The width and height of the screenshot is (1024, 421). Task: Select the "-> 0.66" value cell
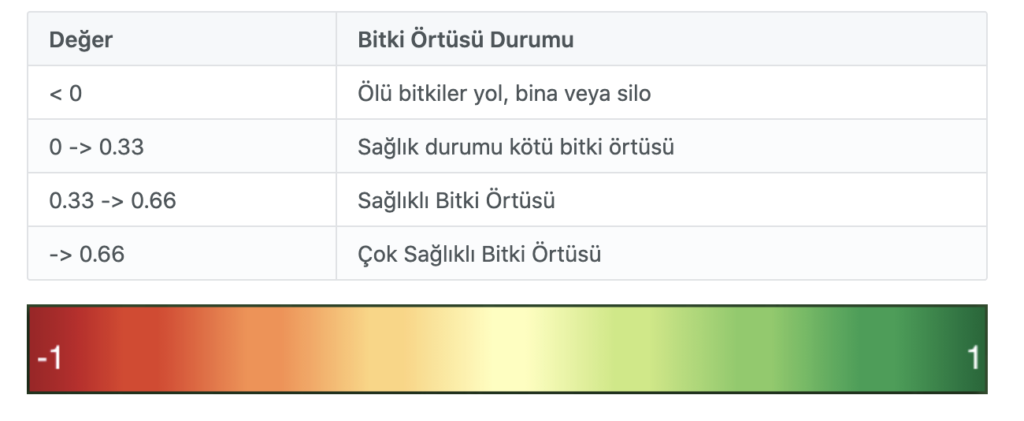pos(86,254)
